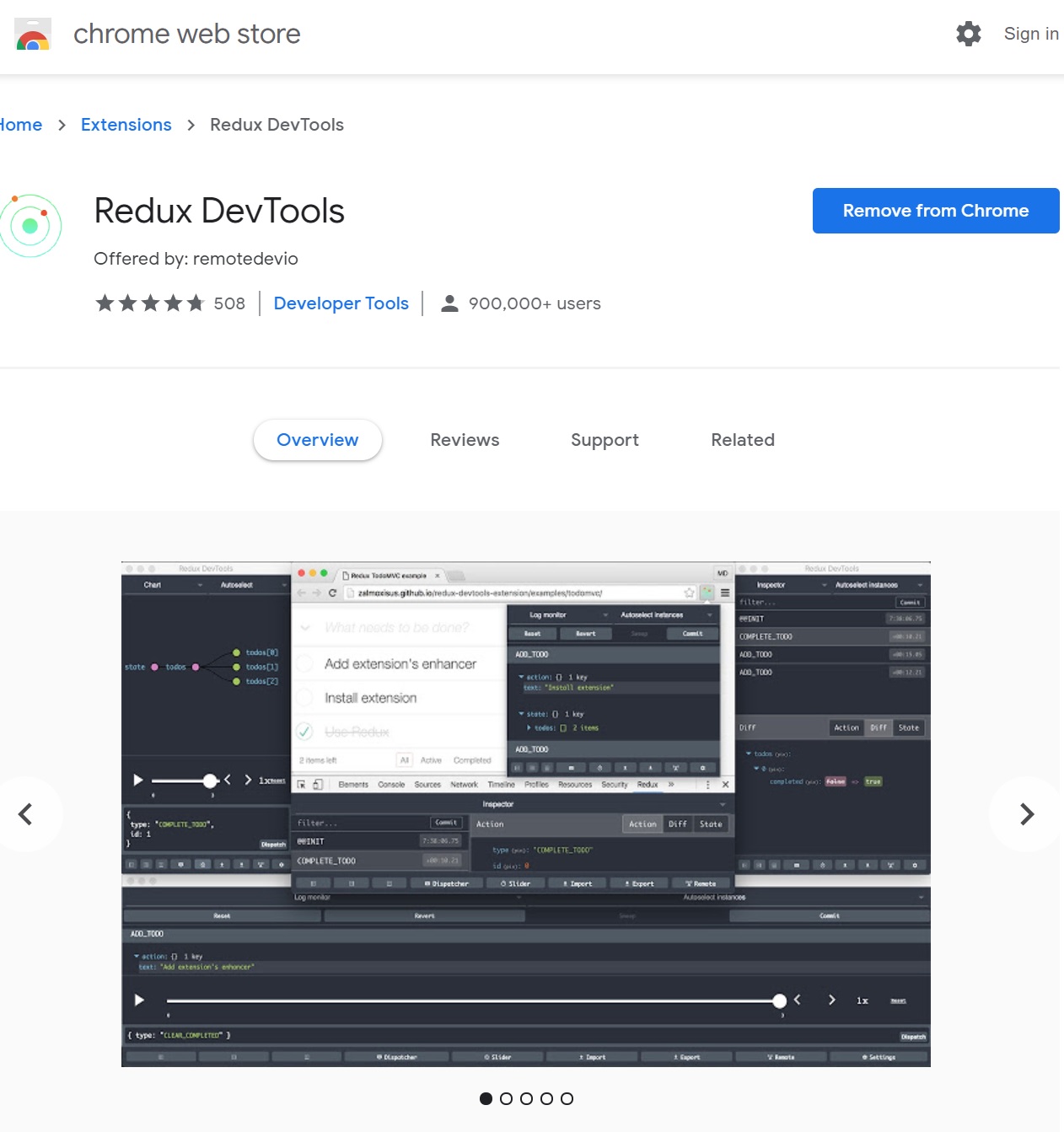Open the Support tab
1064x1132 pixels.
pyautogui.click(x=605, y=440)
